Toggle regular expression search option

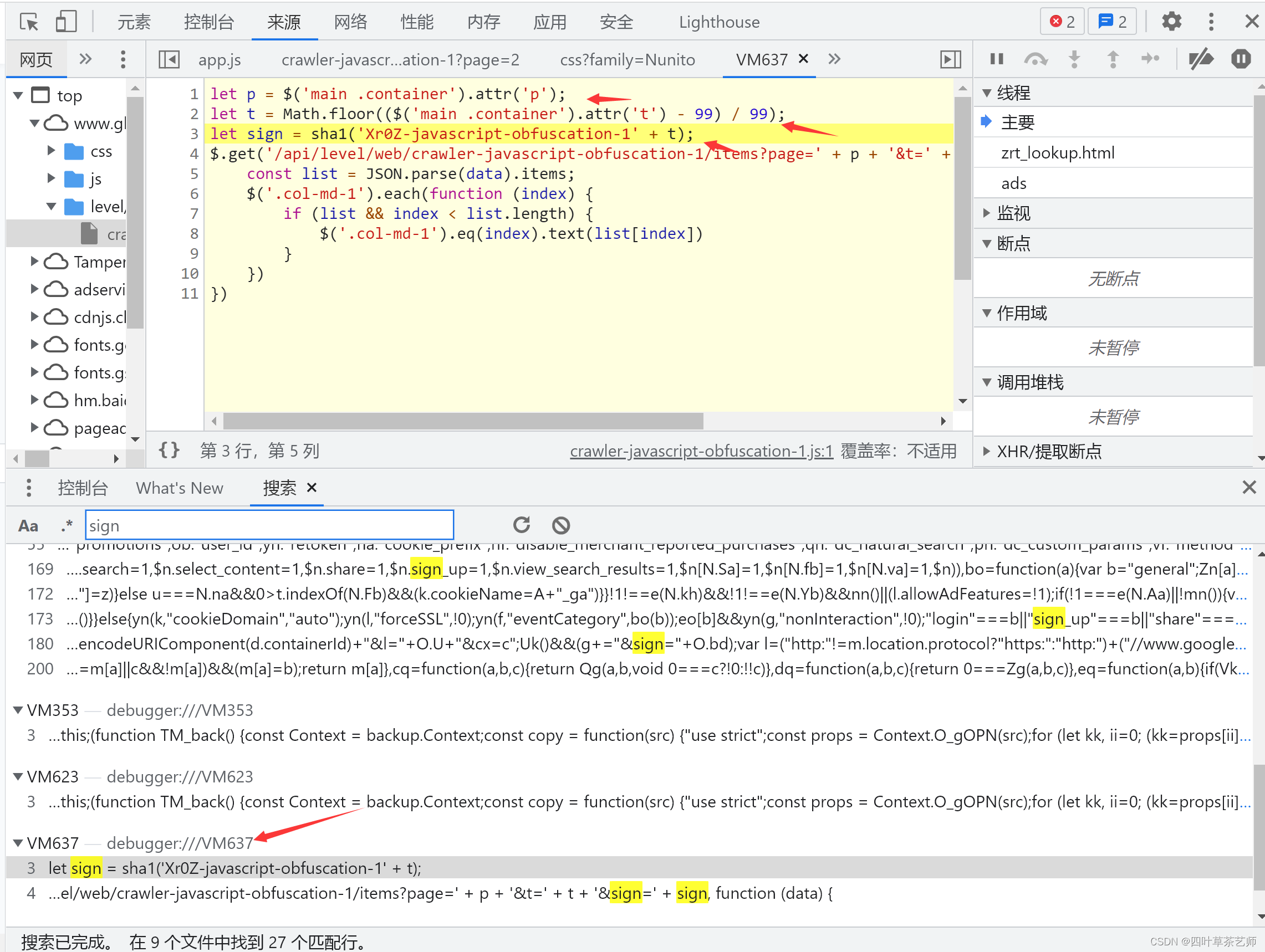coord(67,525)
